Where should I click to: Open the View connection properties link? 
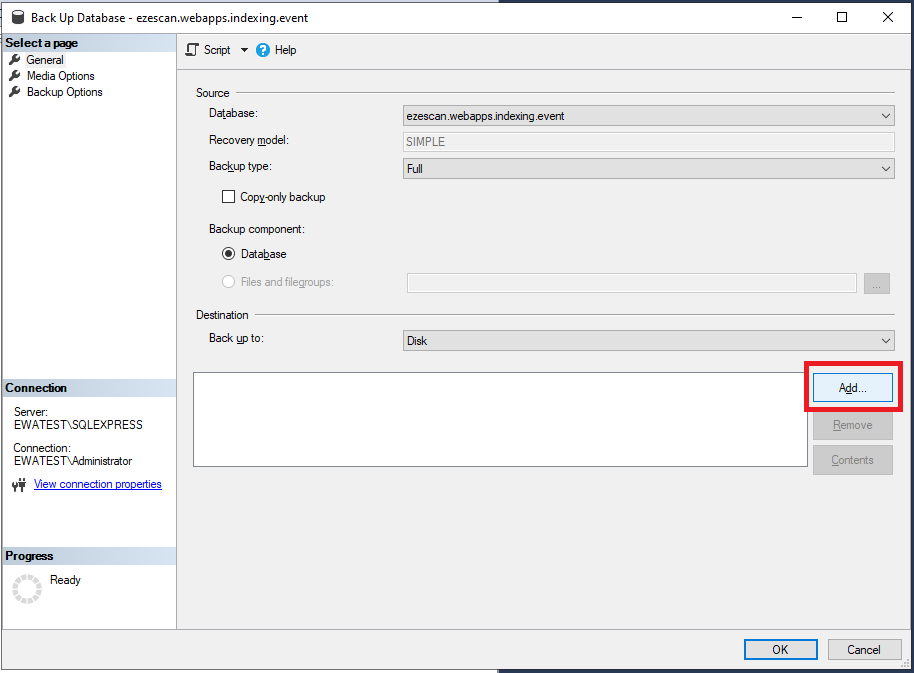(x=97, y=484)
